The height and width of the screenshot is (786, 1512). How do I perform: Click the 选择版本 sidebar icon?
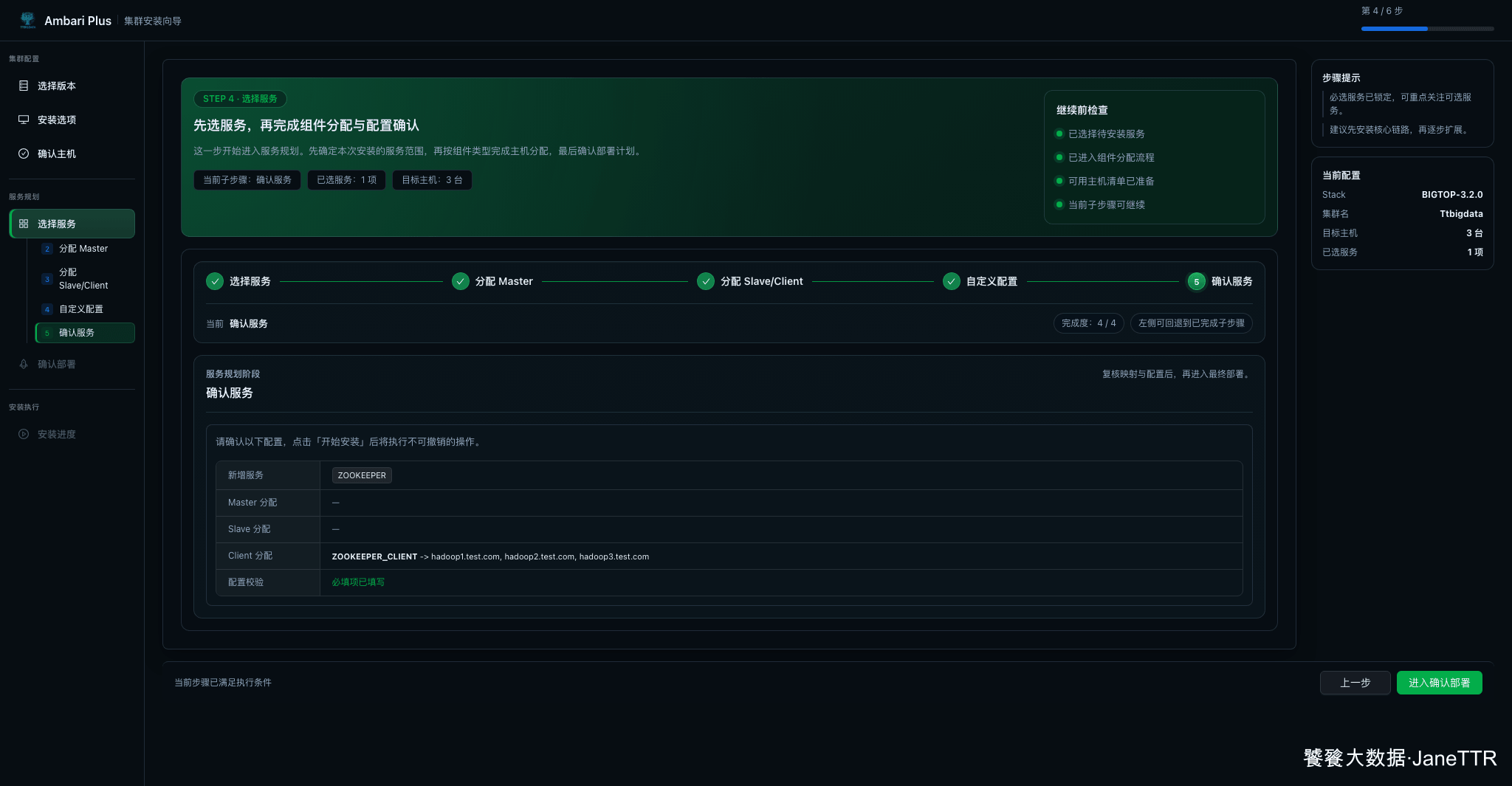click(24, 86)
